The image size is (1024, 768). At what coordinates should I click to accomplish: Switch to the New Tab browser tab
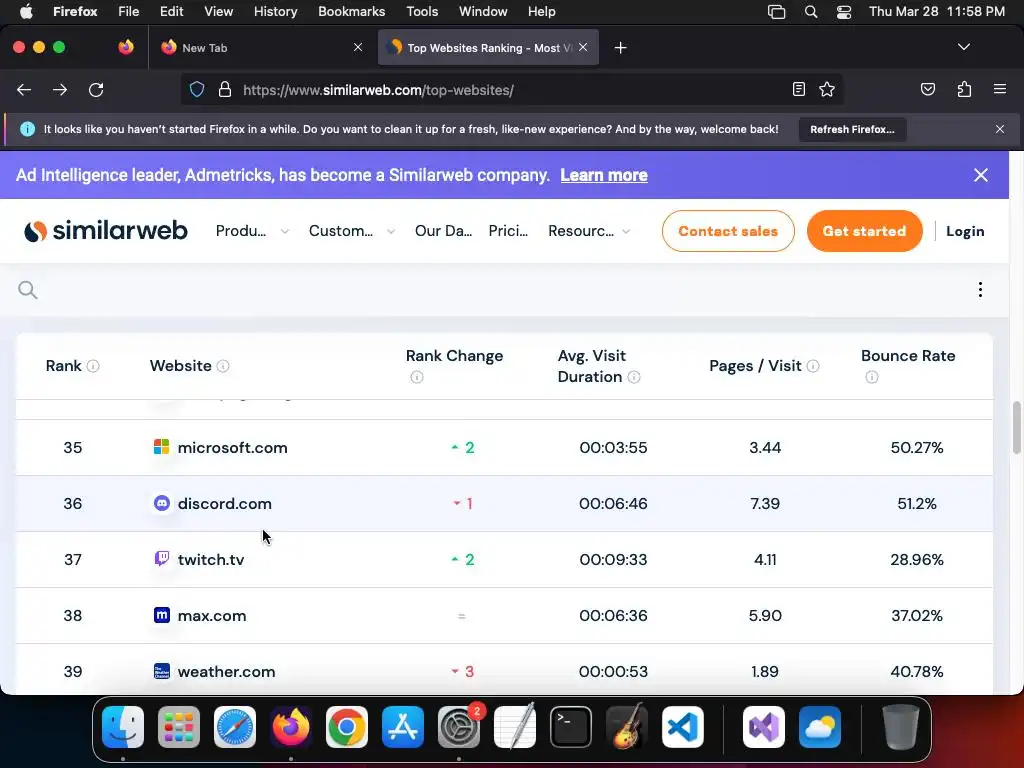pyautogui.click(x=261, y=48)
